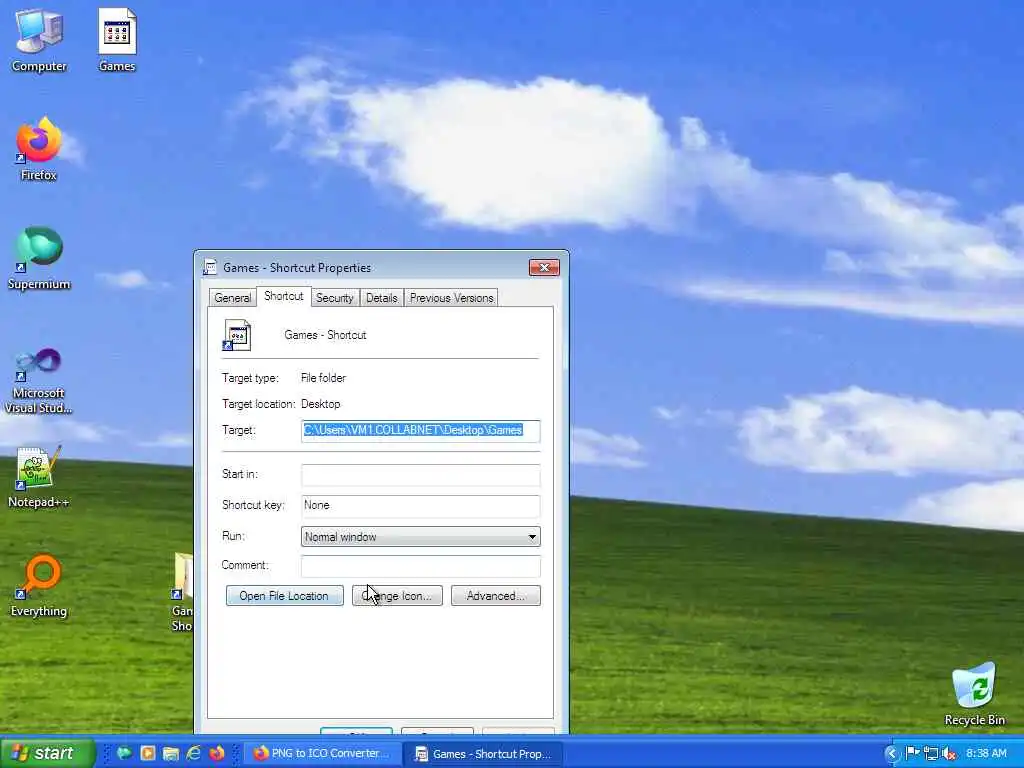Open the Everything search shortcut
1024x768 pixels.
coord(39,586)
